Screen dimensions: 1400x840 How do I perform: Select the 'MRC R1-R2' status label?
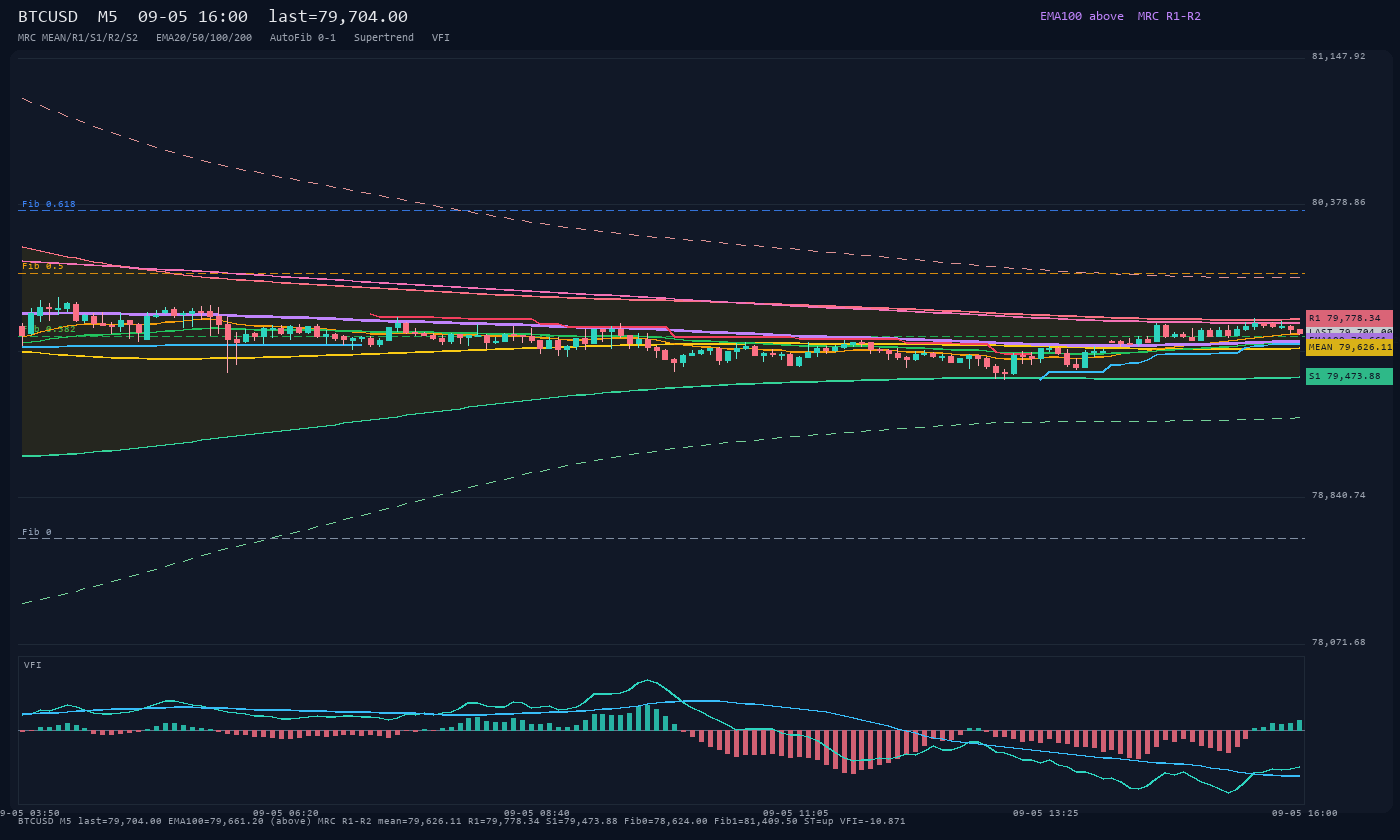[x=1169, y=16]
